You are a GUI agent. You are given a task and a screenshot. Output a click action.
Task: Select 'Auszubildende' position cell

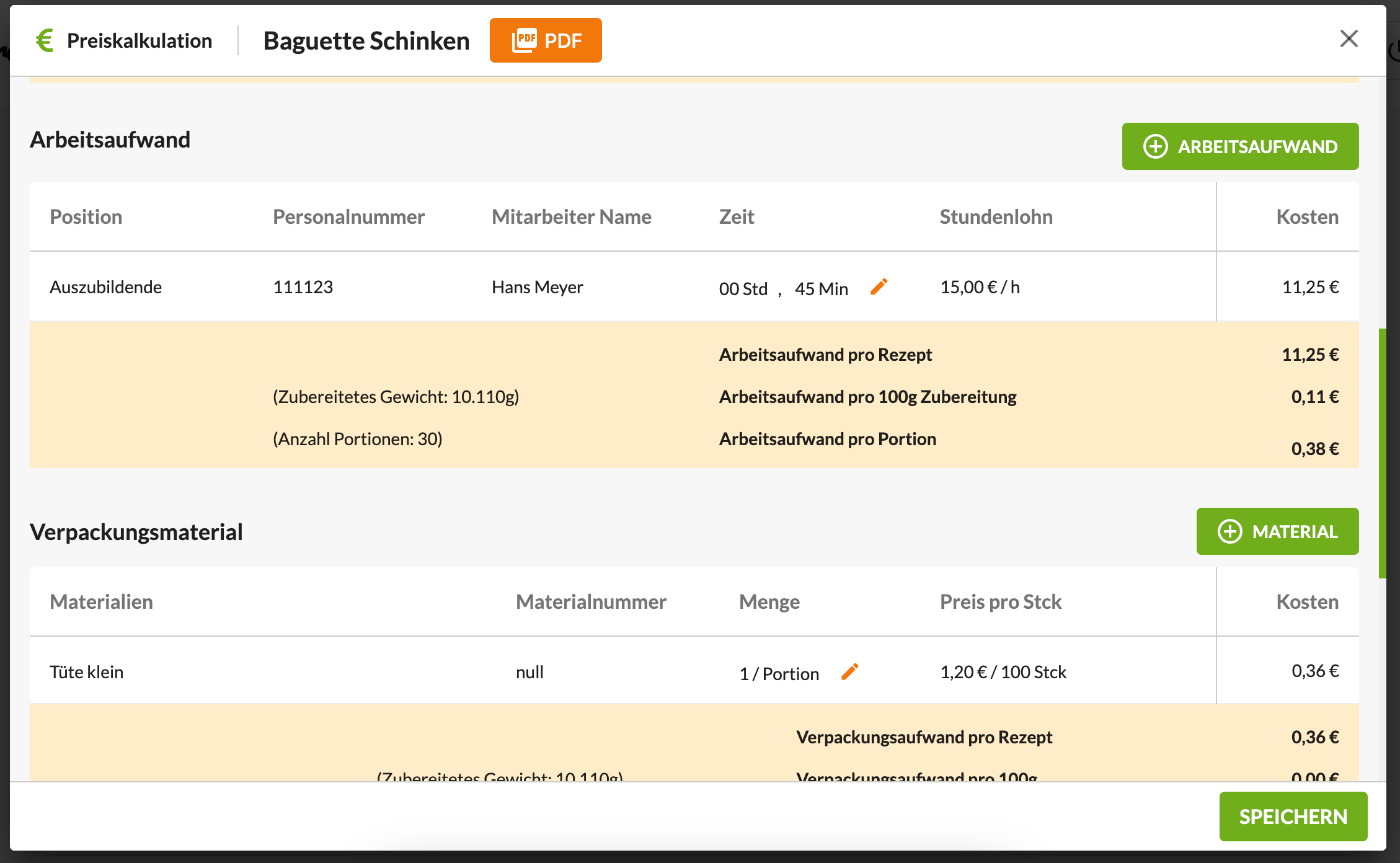pyautogui.click(x=105, y=287)
